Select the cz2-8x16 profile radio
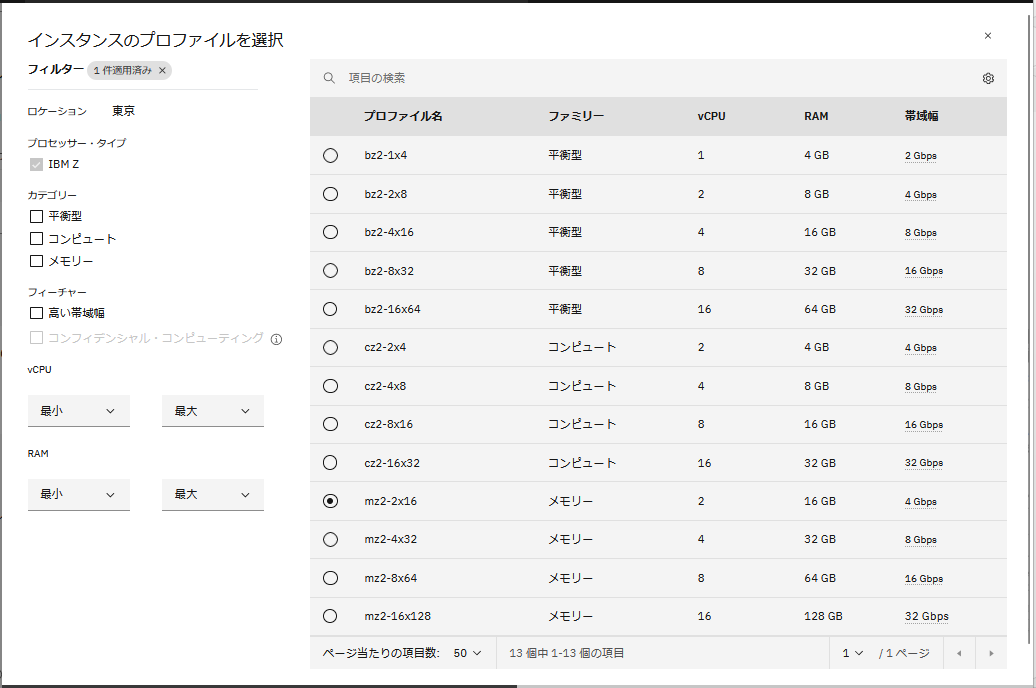Viewport: 1036px width, 688px height. point(330,424)
